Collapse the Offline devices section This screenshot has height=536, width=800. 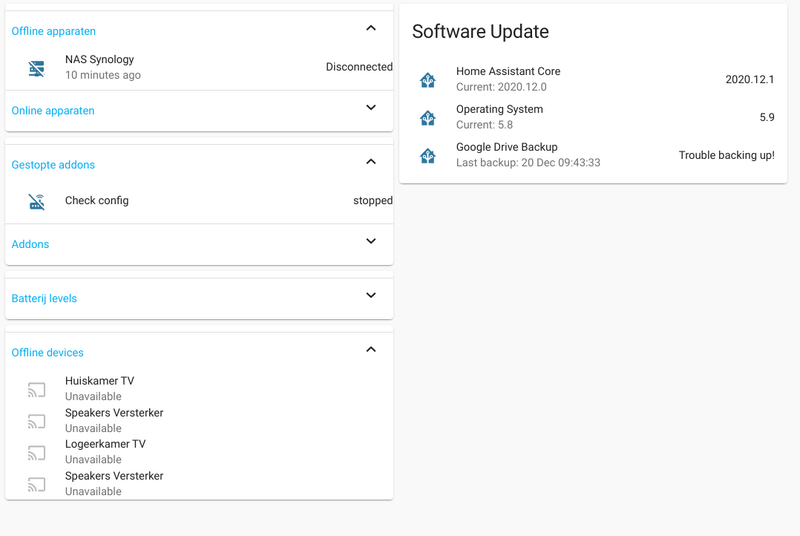pos(371,349)
